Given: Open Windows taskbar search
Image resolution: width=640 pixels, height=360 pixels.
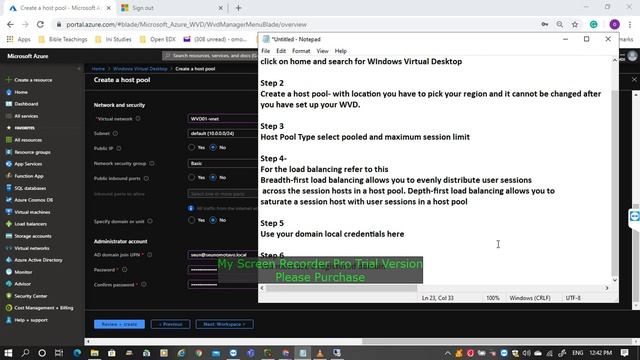Looking at the screenshot, I should [25, 353].
